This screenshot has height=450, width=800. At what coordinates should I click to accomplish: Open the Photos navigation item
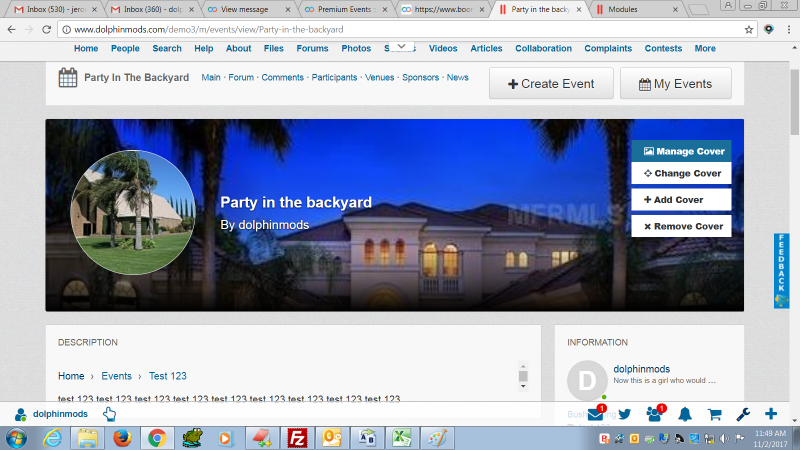click(356, 48)
